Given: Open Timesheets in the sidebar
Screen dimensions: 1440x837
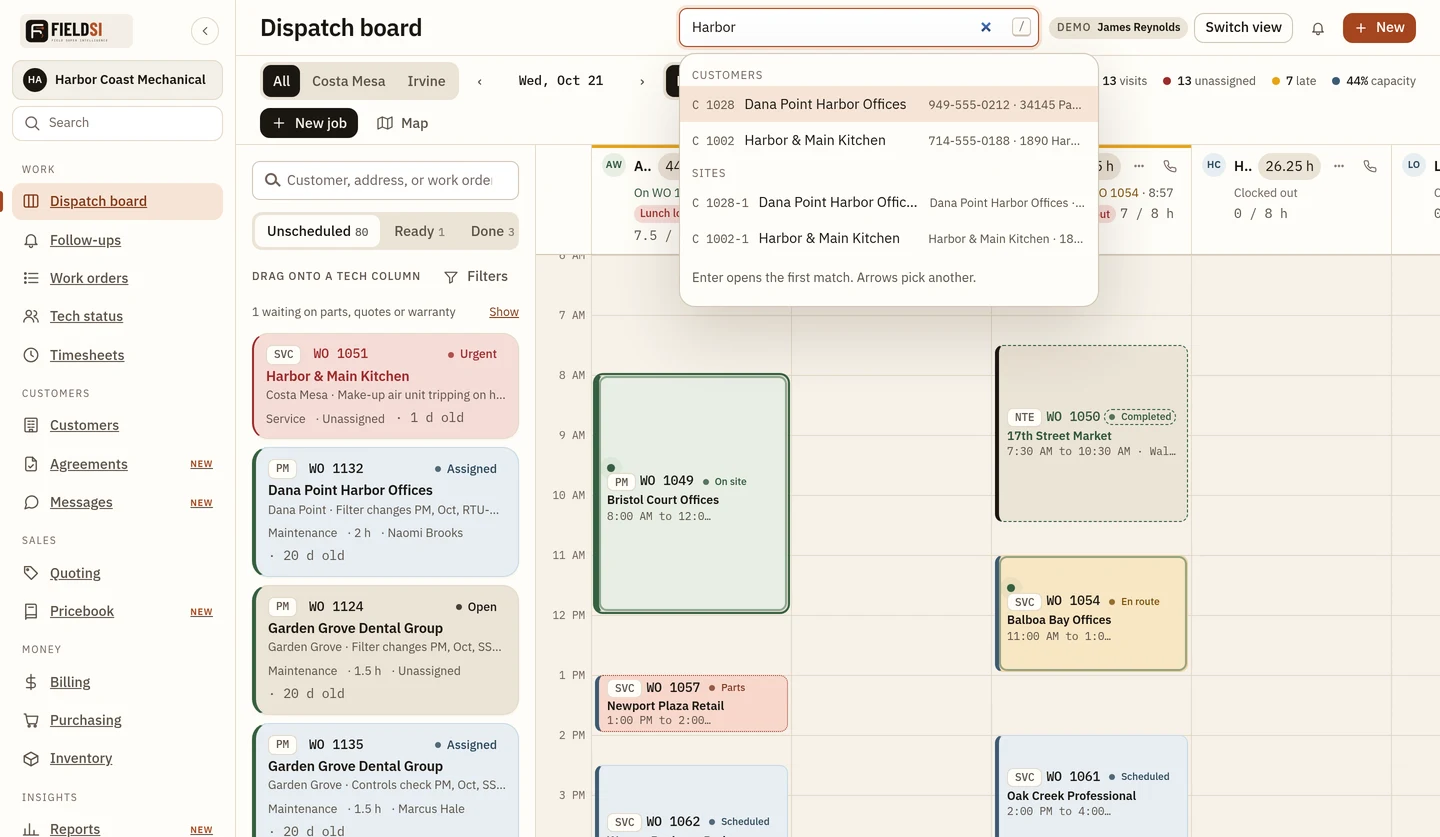Looking at the screenshot, I should [87, 355].
